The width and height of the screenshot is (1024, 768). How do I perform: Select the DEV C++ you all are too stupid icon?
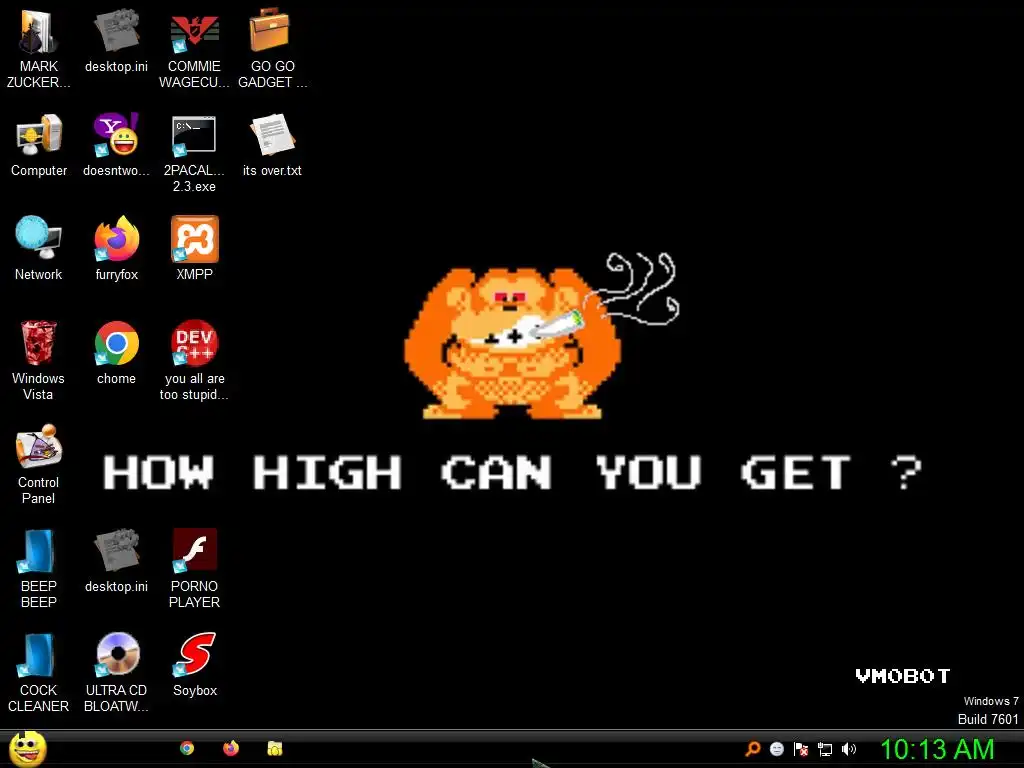194,361
